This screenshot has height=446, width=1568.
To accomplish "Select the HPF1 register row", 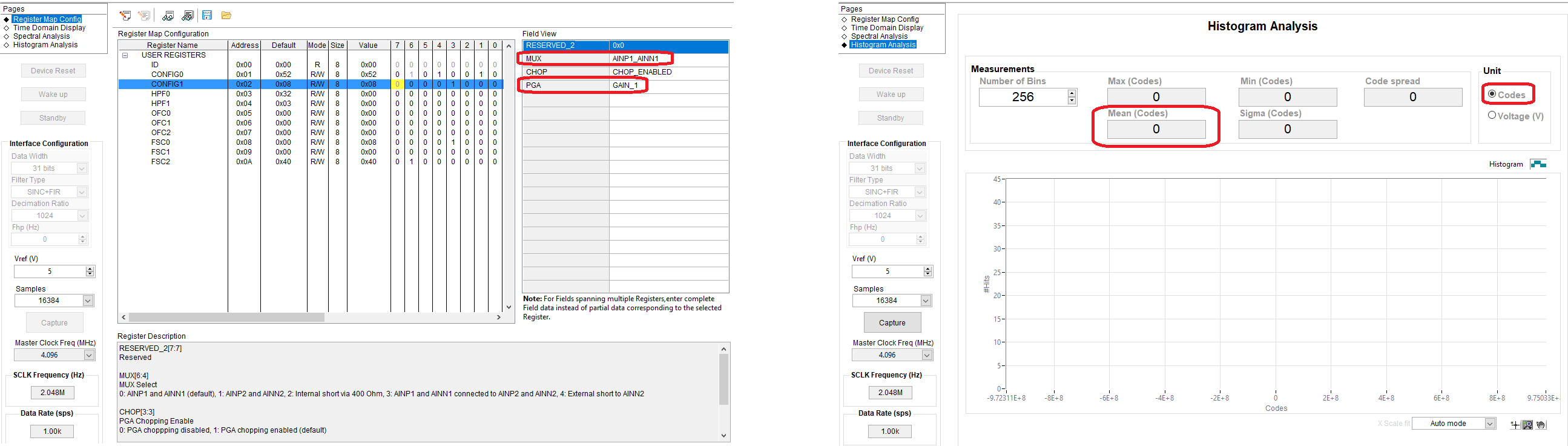I will pos(311,104).
